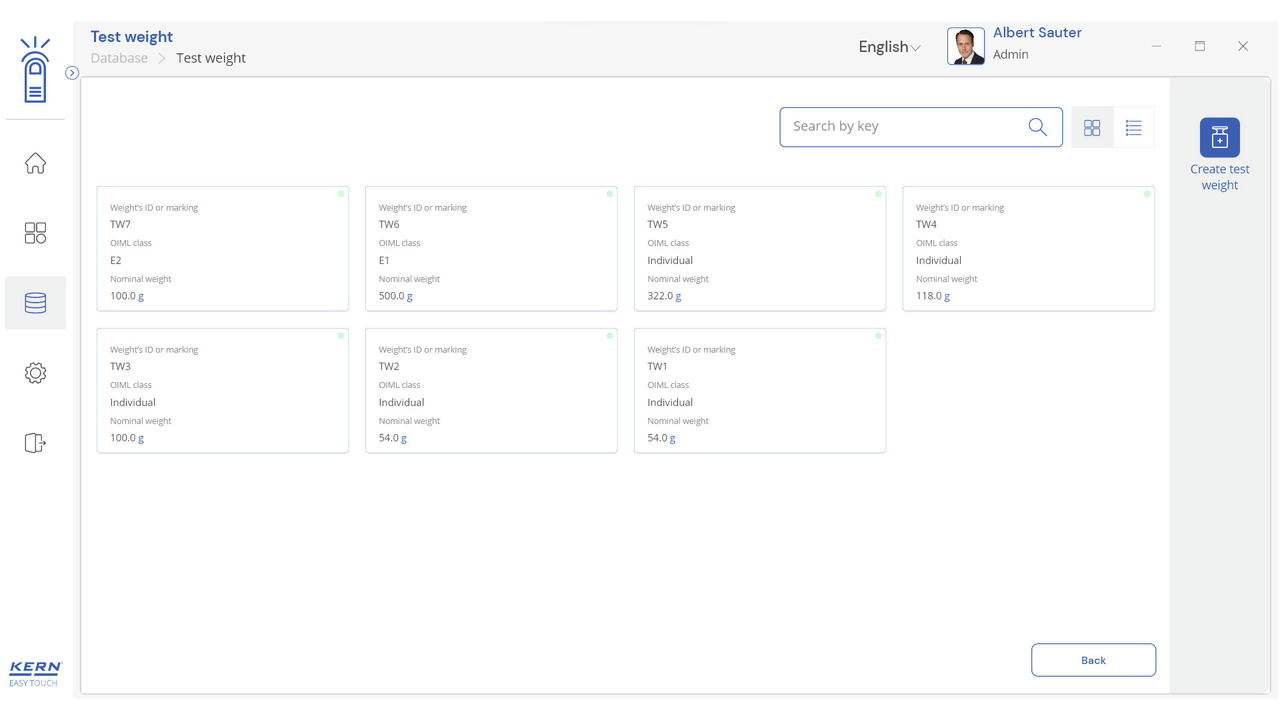Select the TW5 322.0 g card
This screenshot has width=1280, height=720.
point(759,249)
